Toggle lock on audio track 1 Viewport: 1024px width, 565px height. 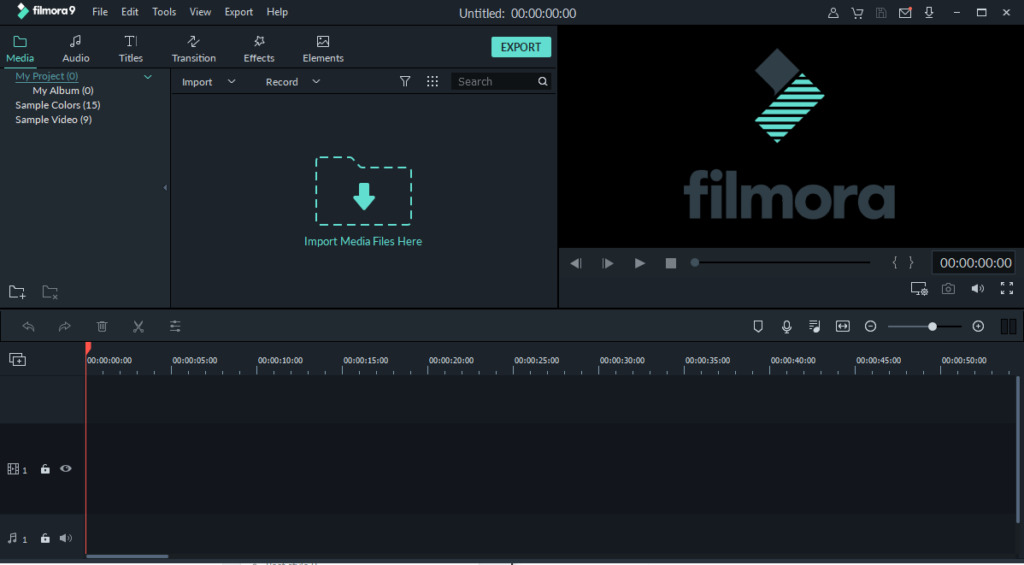pos(45,538)
